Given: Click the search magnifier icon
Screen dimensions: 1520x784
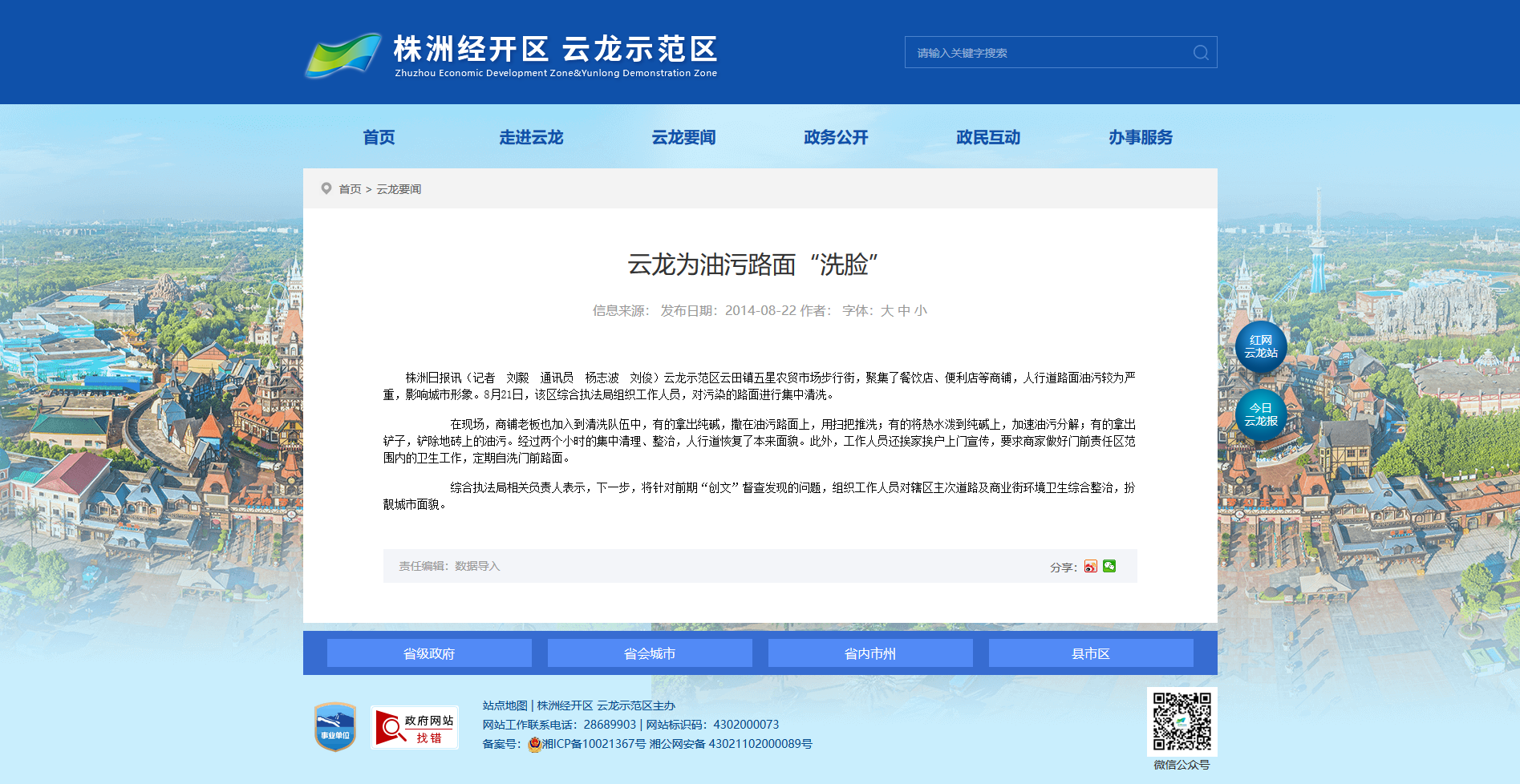Looking at the screenshot, I should 1201,52.
